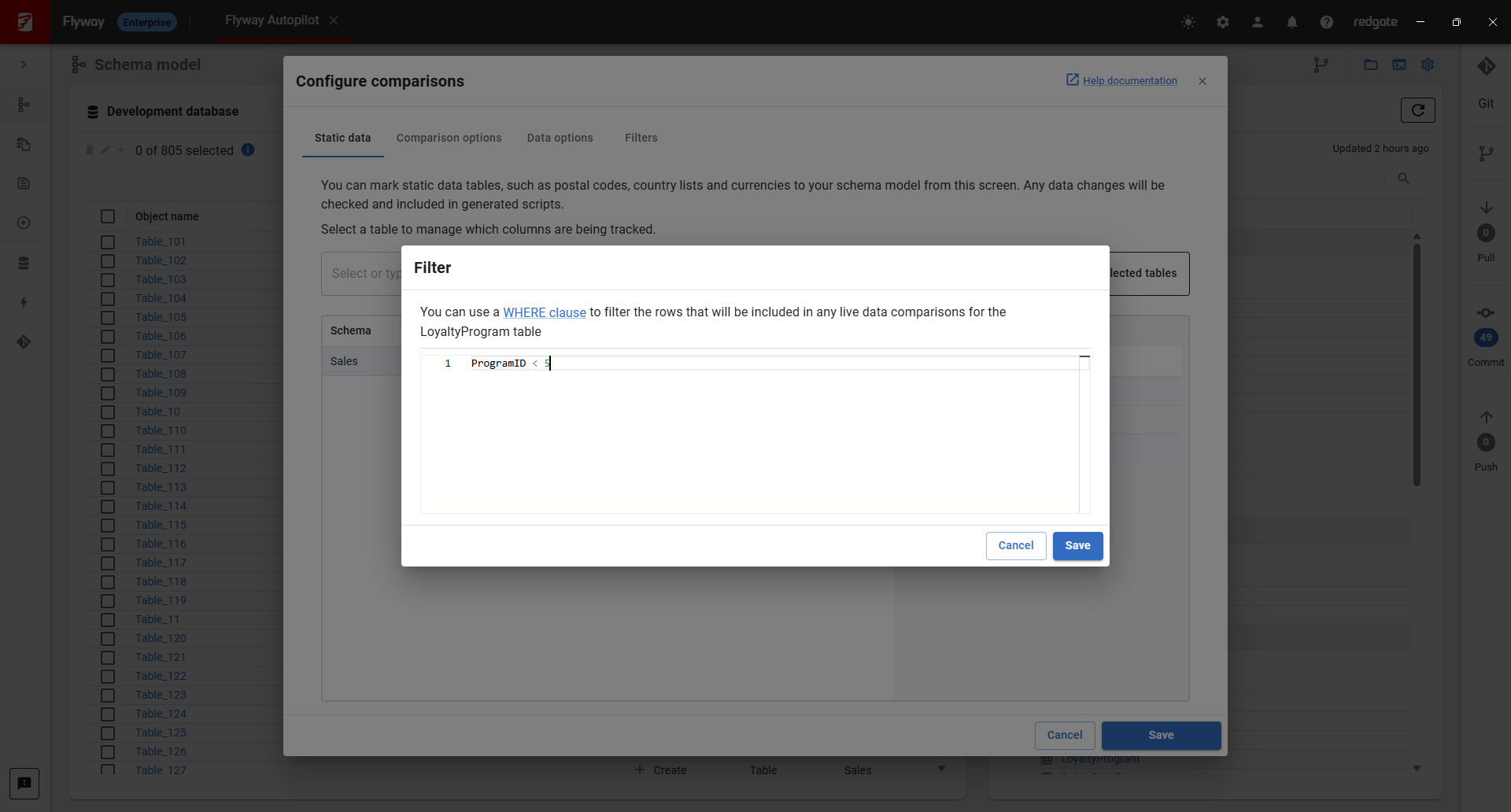
Task: Open the notifications bell
Action: coord(1292,22)
